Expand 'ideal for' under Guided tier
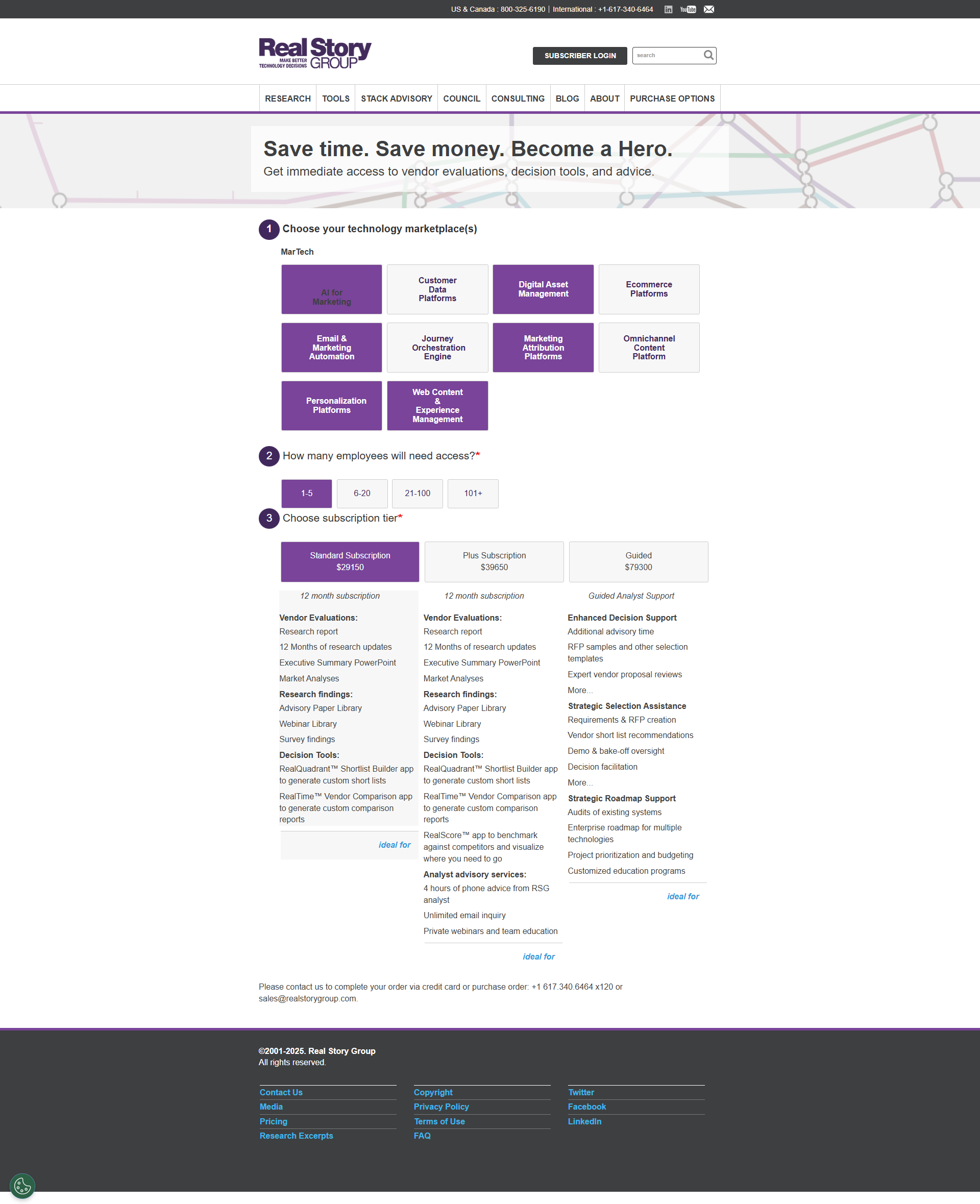Viewport: 980px width, 1204px height. point(683,896)
